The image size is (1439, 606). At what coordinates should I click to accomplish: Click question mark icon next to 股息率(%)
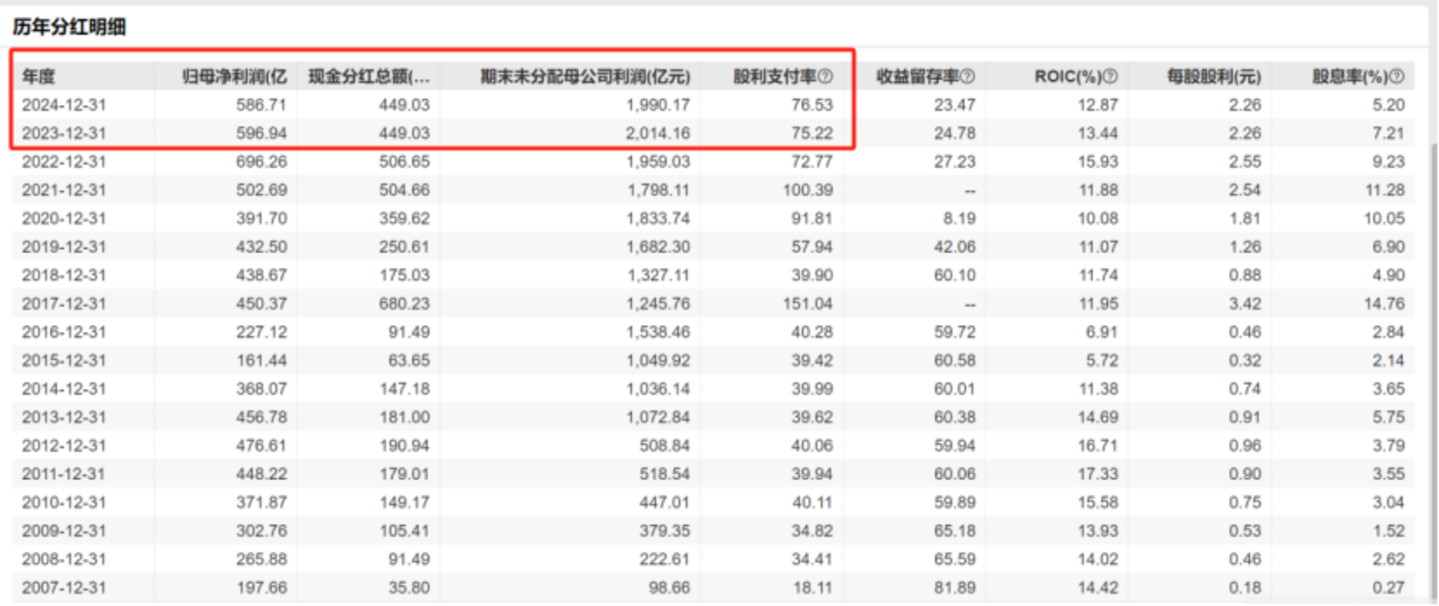[x=1397, y=77]
